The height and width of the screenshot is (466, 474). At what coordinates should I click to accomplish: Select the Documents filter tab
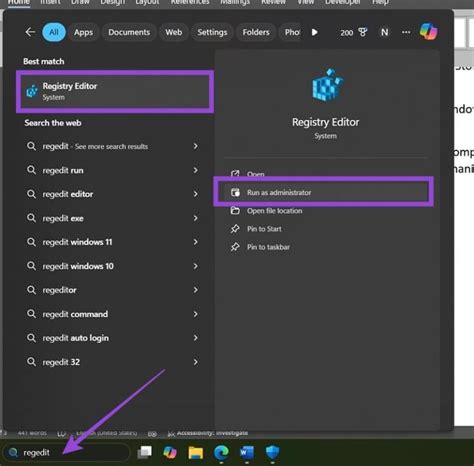129,32
